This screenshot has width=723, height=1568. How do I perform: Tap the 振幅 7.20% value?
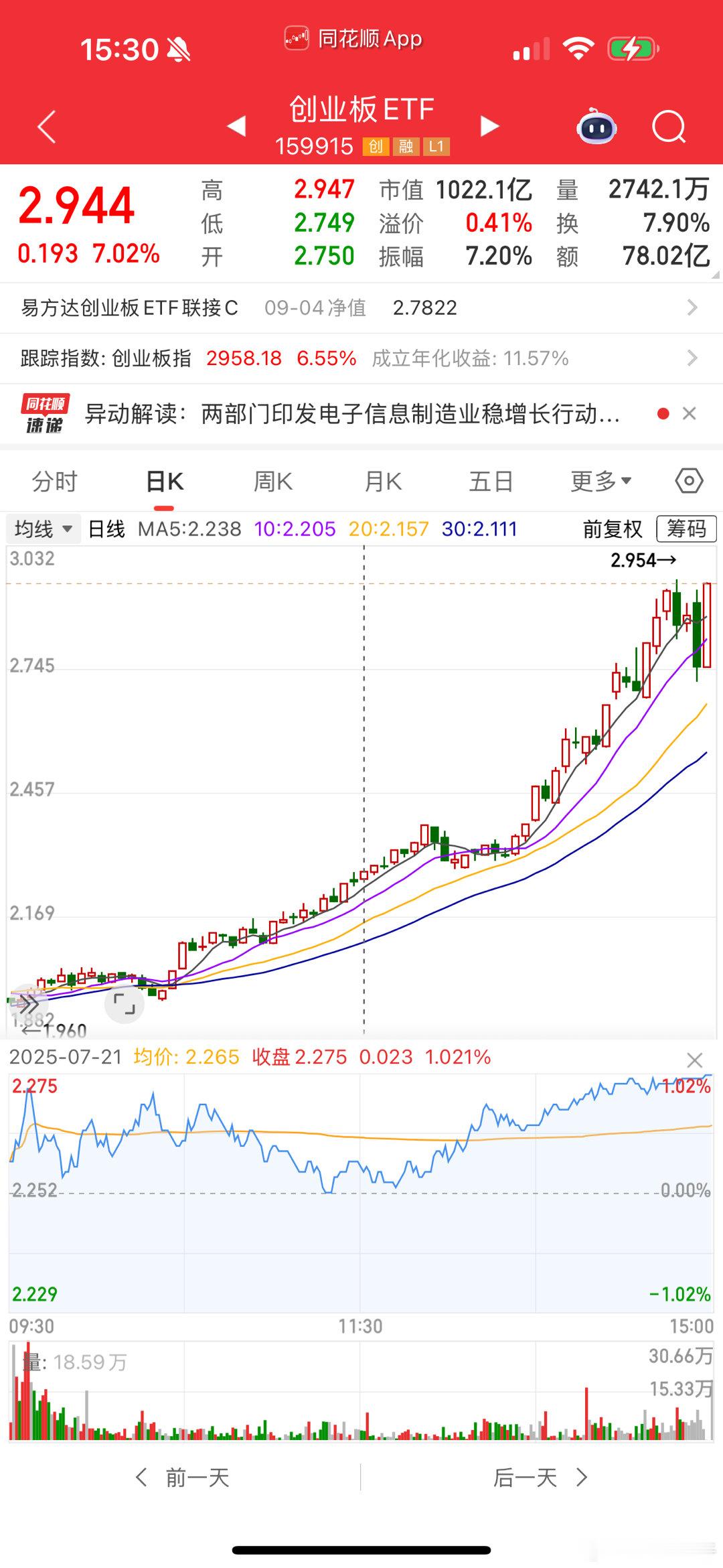point(499,256)
